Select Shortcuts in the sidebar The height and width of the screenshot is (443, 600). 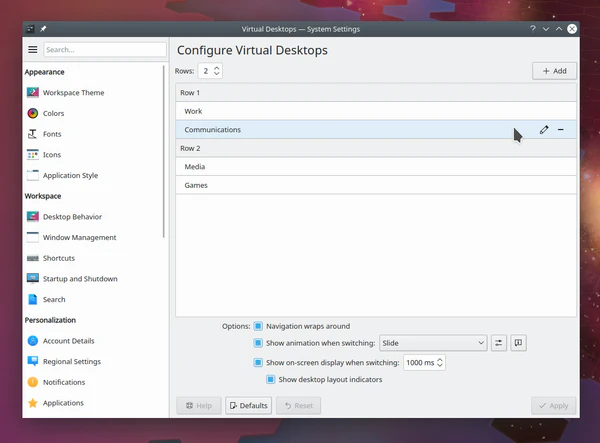tap(59, 258)
